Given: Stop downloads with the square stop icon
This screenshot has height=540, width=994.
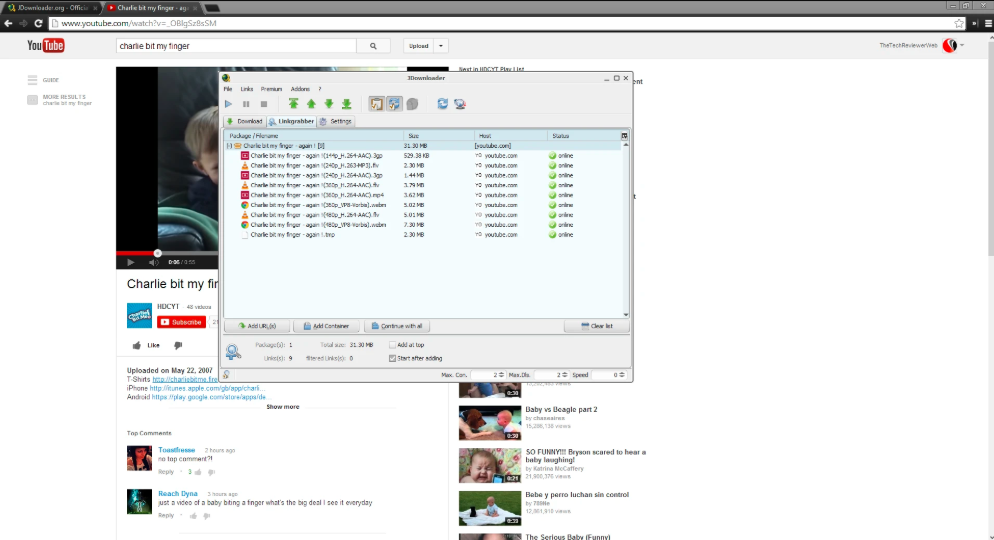Looking at the screenshot, I should [264, 104].
